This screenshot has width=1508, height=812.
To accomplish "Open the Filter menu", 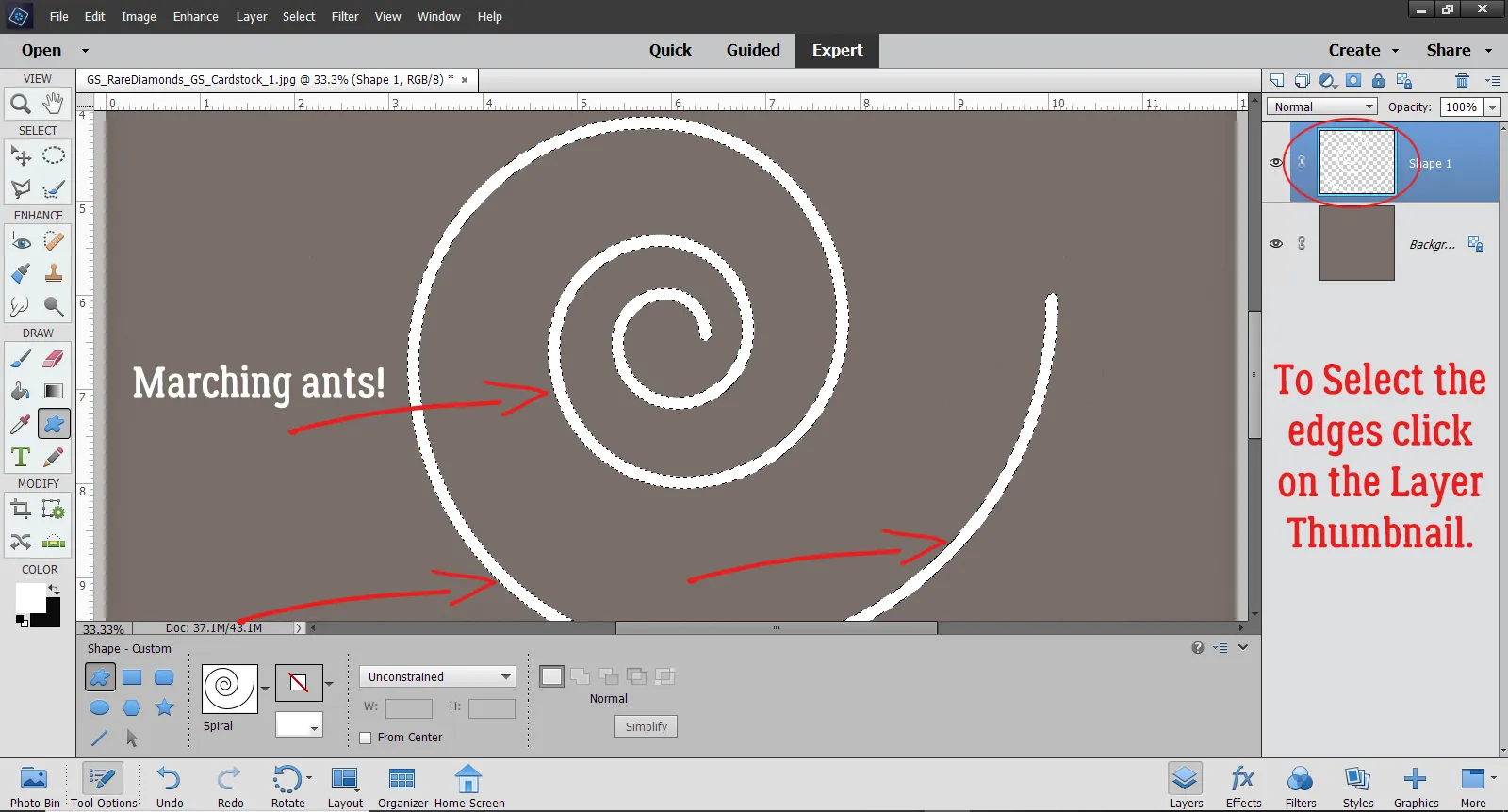I will click(345, 16).
